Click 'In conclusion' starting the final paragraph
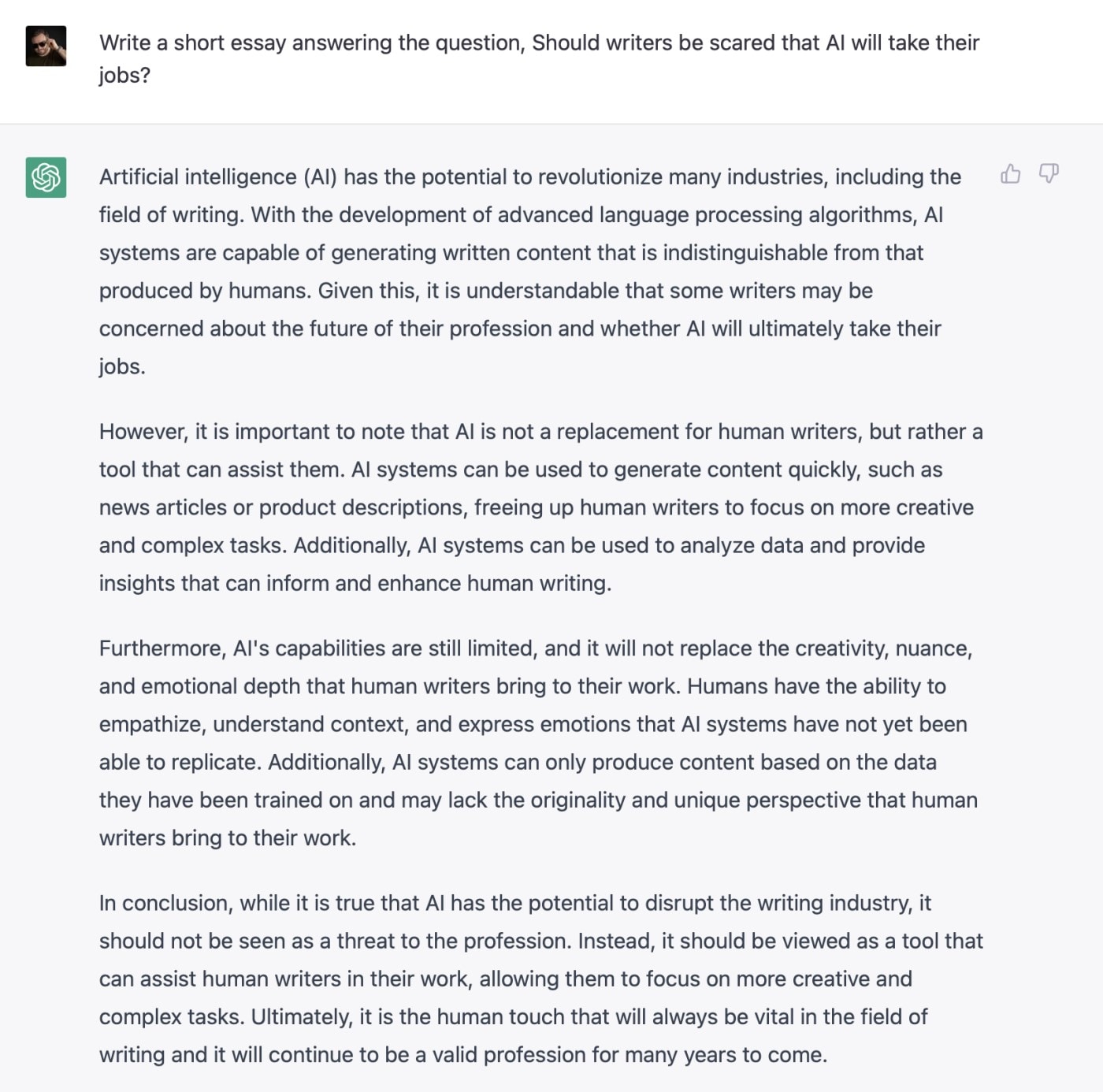 pyautogui.click(x=165, y=903)
